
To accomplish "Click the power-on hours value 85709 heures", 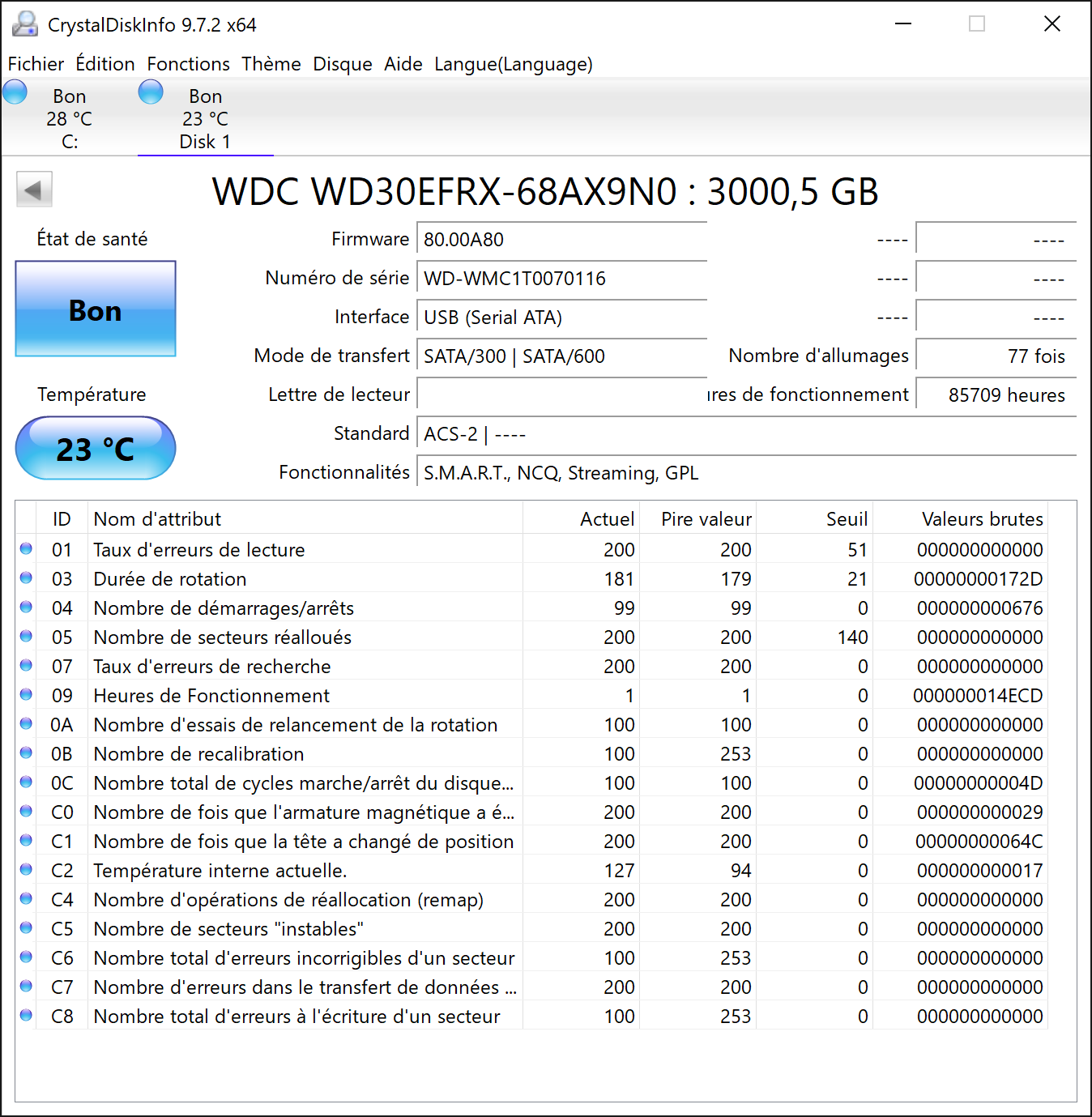I will point(996,395).
